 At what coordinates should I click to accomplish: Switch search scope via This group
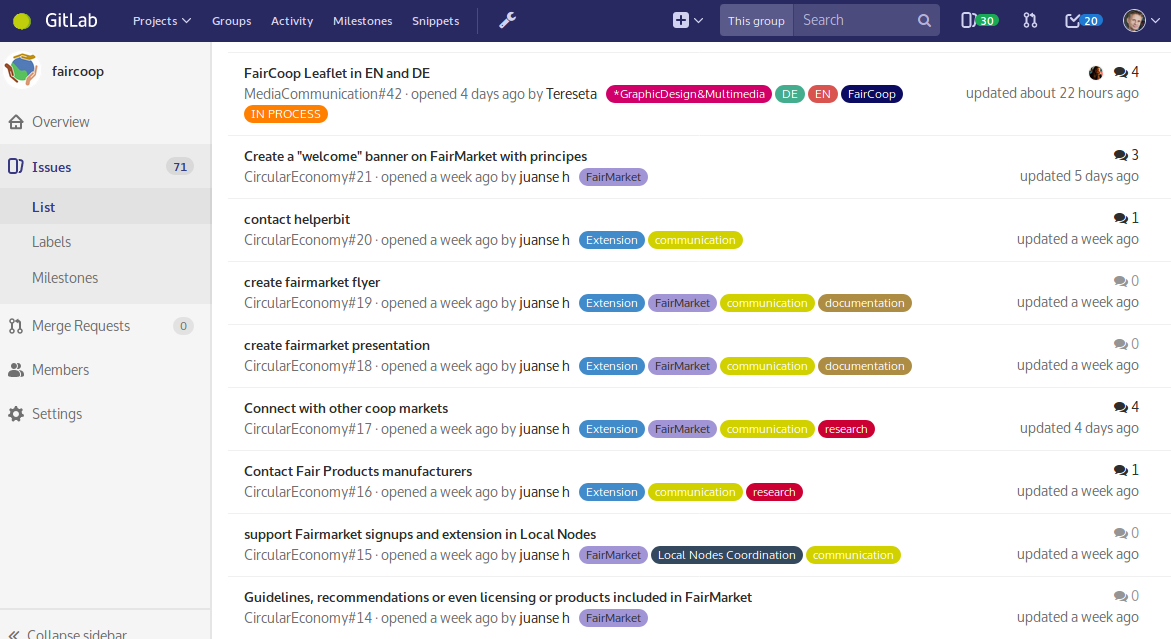[755, 19]
